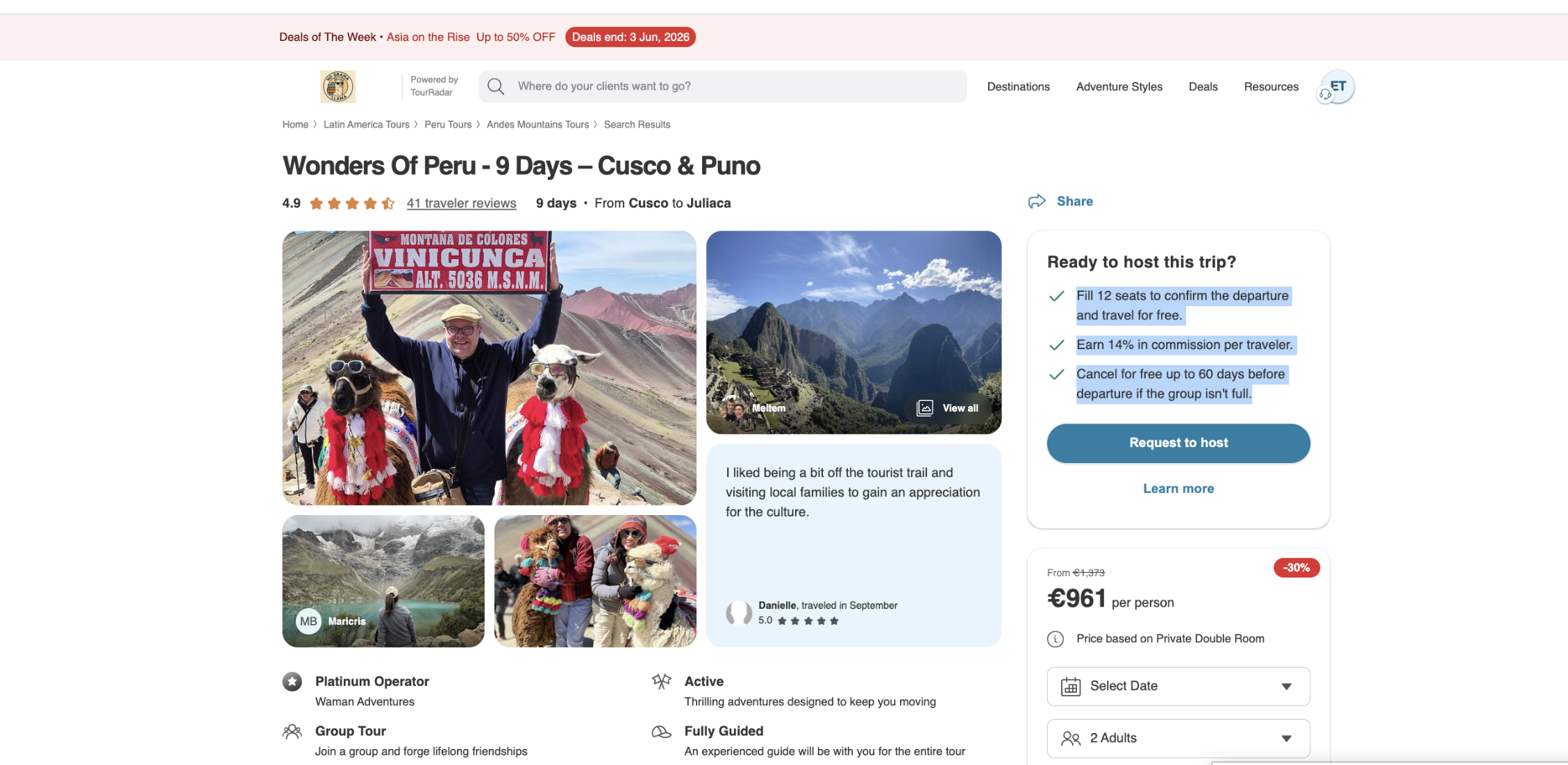Click the price info circle icon
Image resolution: width=1568 pixels, height=765 pixels.
1056,639
